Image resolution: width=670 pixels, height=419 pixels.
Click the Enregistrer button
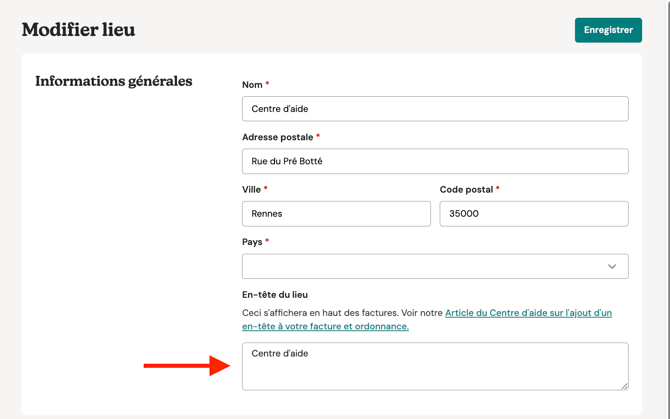pos(608,30)
